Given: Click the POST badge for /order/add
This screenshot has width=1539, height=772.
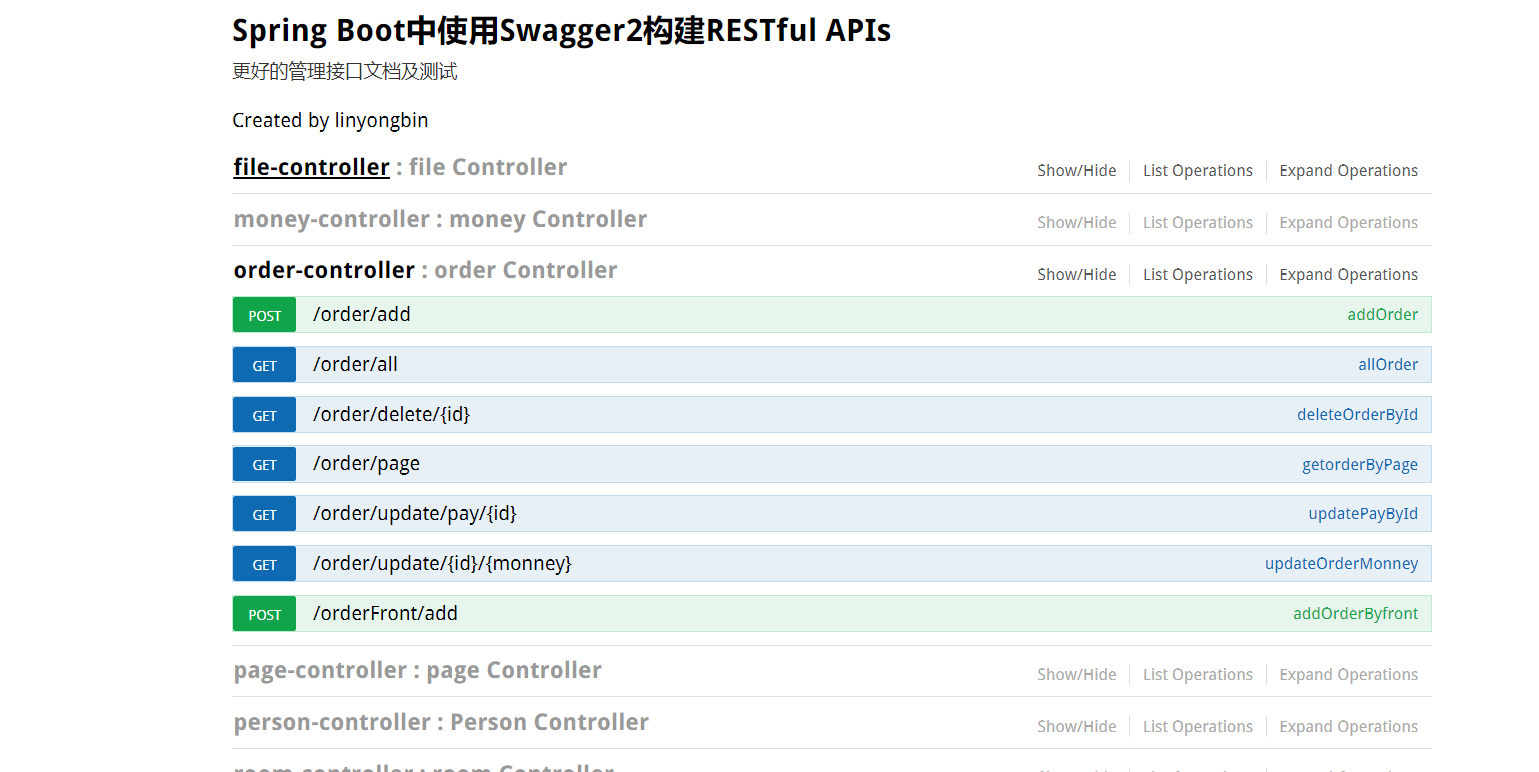Looking at the screenshot, I should pyautogui.click(x=265, y=315).
